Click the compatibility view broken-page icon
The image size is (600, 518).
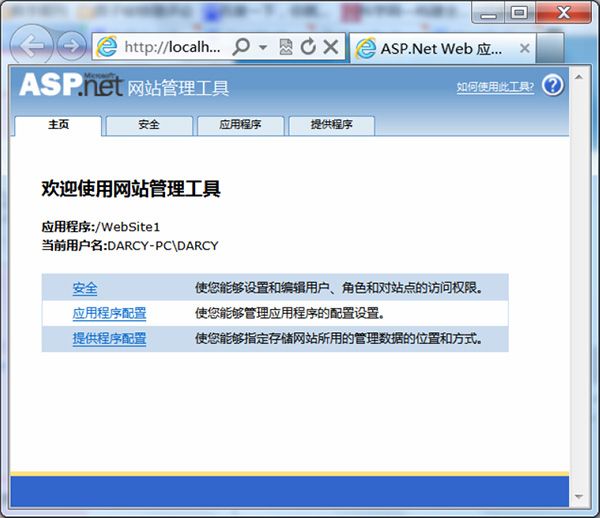coord(286,47)
